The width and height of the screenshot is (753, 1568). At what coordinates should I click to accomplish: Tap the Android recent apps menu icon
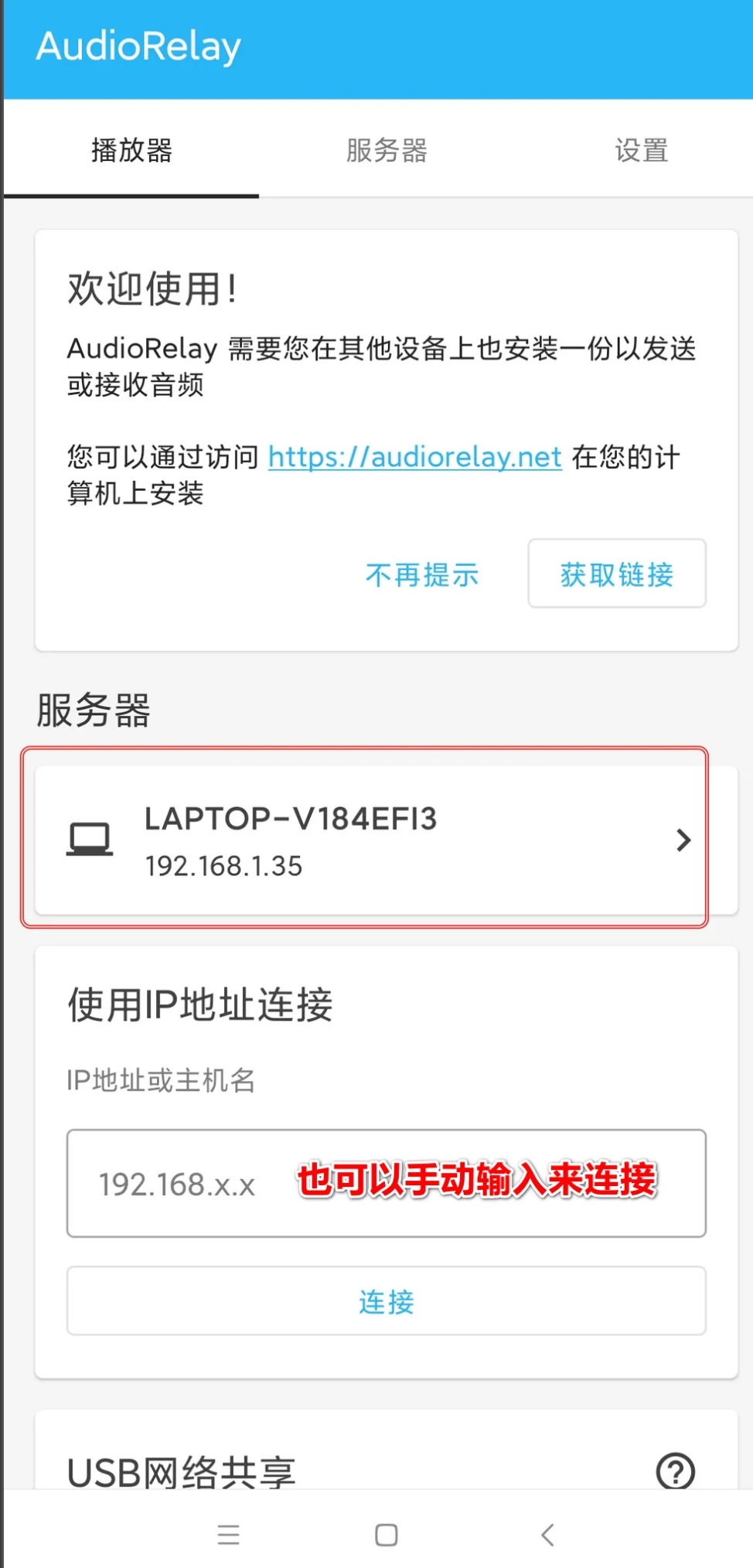pos(229,1535)
